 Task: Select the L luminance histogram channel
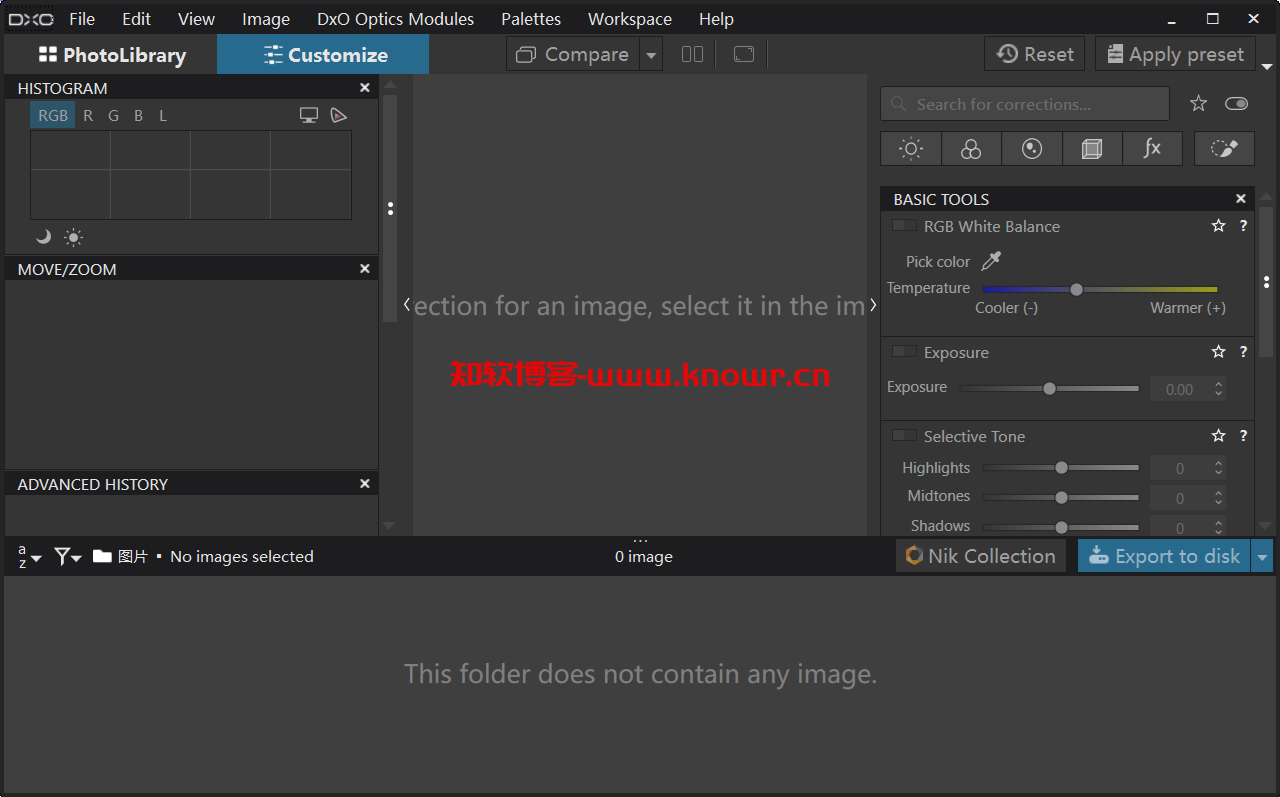tap(163, 116)
